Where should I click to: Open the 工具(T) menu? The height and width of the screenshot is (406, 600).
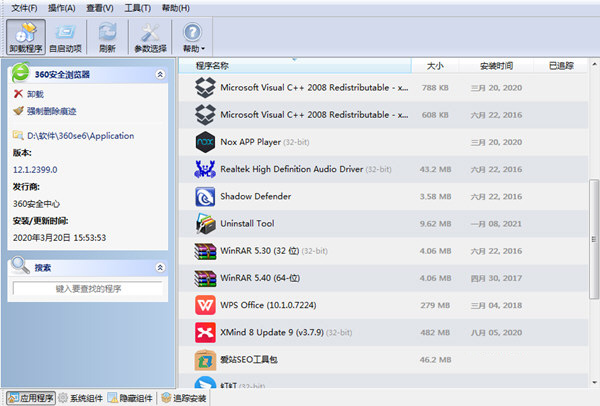(139, 8)
